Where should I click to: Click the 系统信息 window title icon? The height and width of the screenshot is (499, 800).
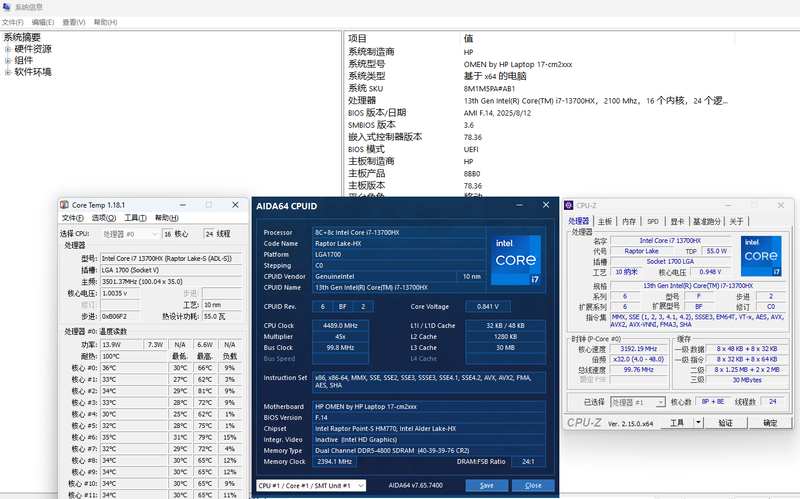pyautogui.click(x=7, y=7)
